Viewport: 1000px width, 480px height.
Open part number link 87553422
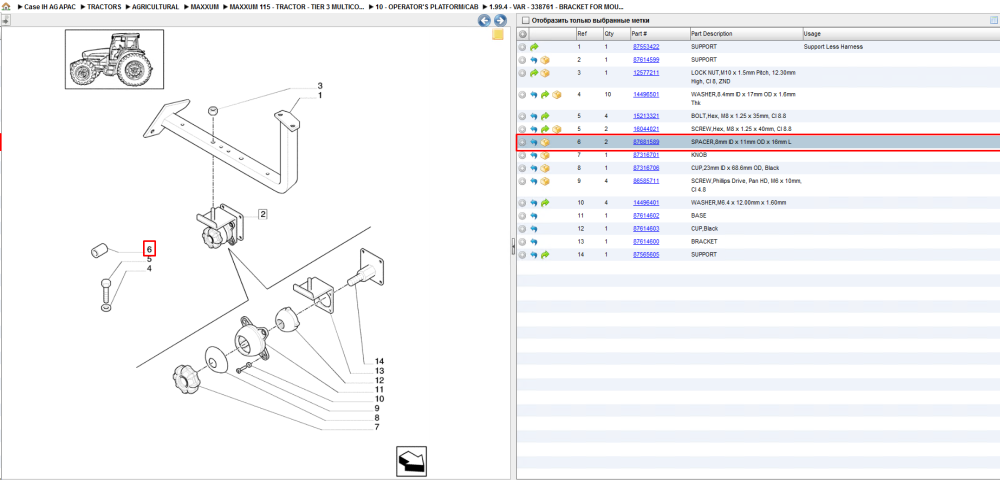coord(645,47)
